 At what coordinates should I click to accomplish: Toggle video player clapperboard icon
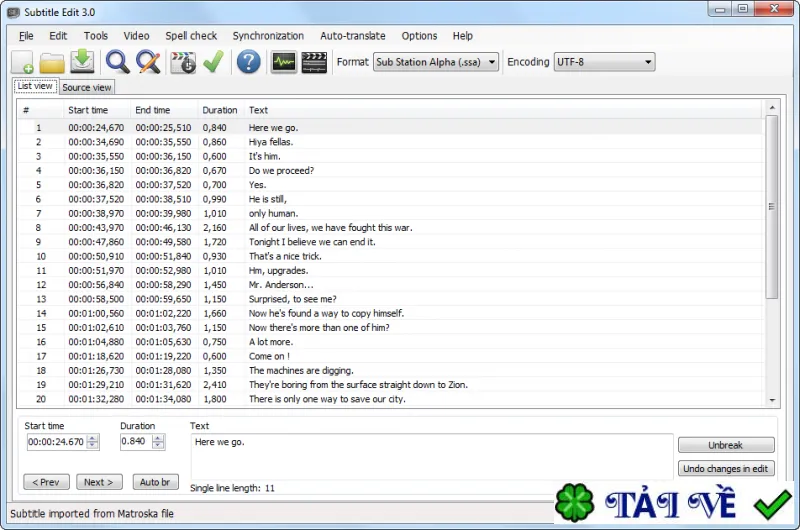[x=314, y=62]
